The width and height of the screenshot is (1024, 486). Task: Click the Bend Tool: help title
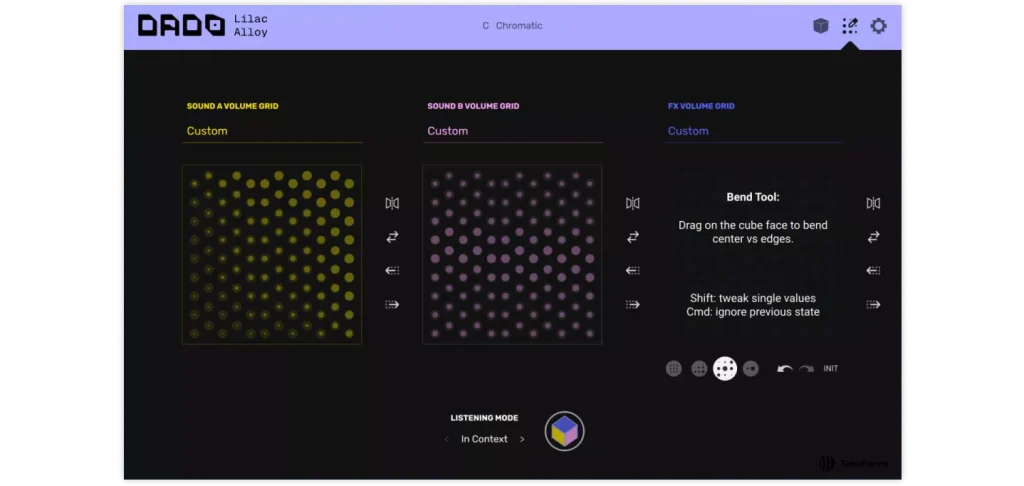[x=753, y=197]
